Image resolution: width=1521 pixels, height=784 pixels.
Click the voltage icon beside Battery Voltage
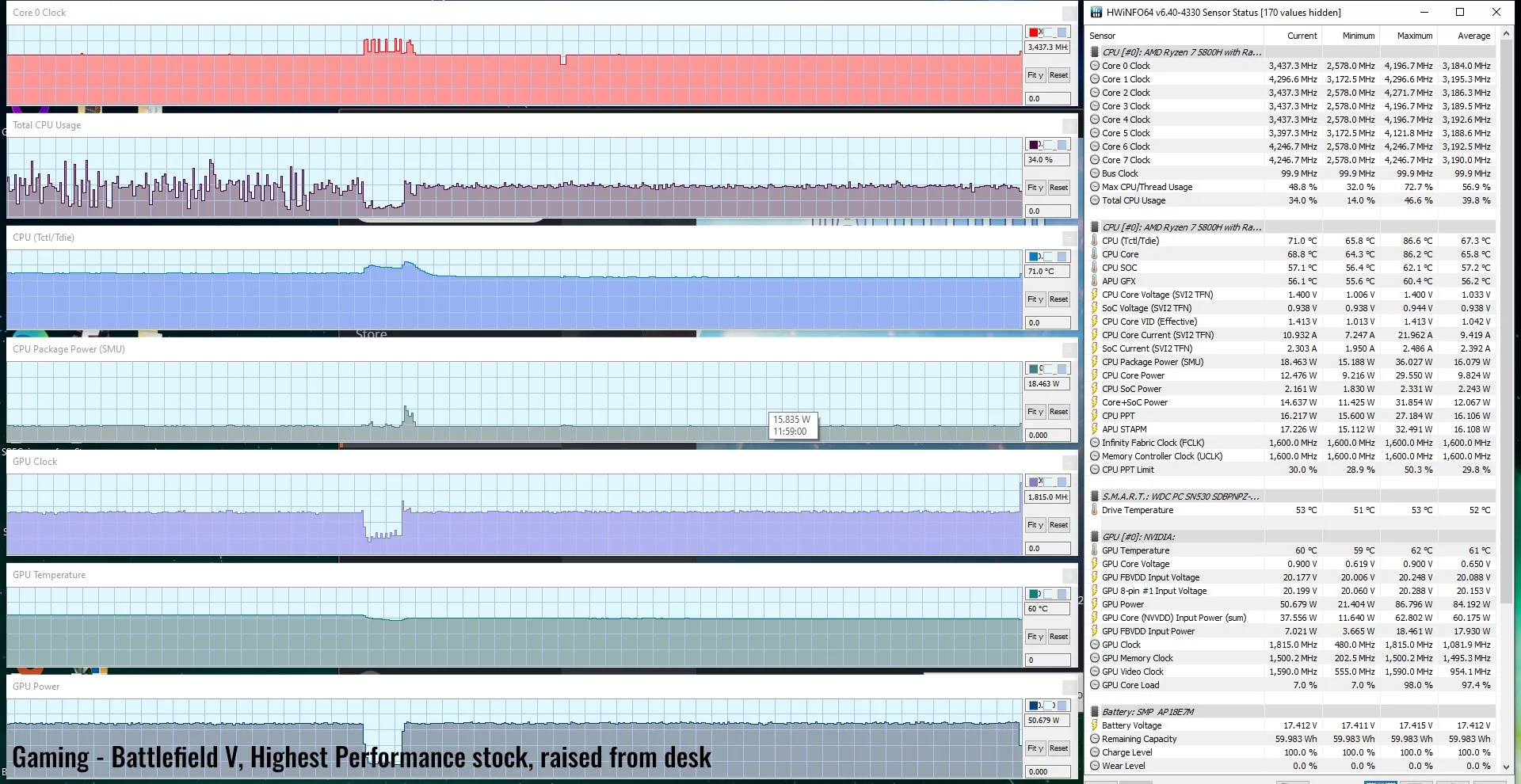click(x=1094, y=725)
